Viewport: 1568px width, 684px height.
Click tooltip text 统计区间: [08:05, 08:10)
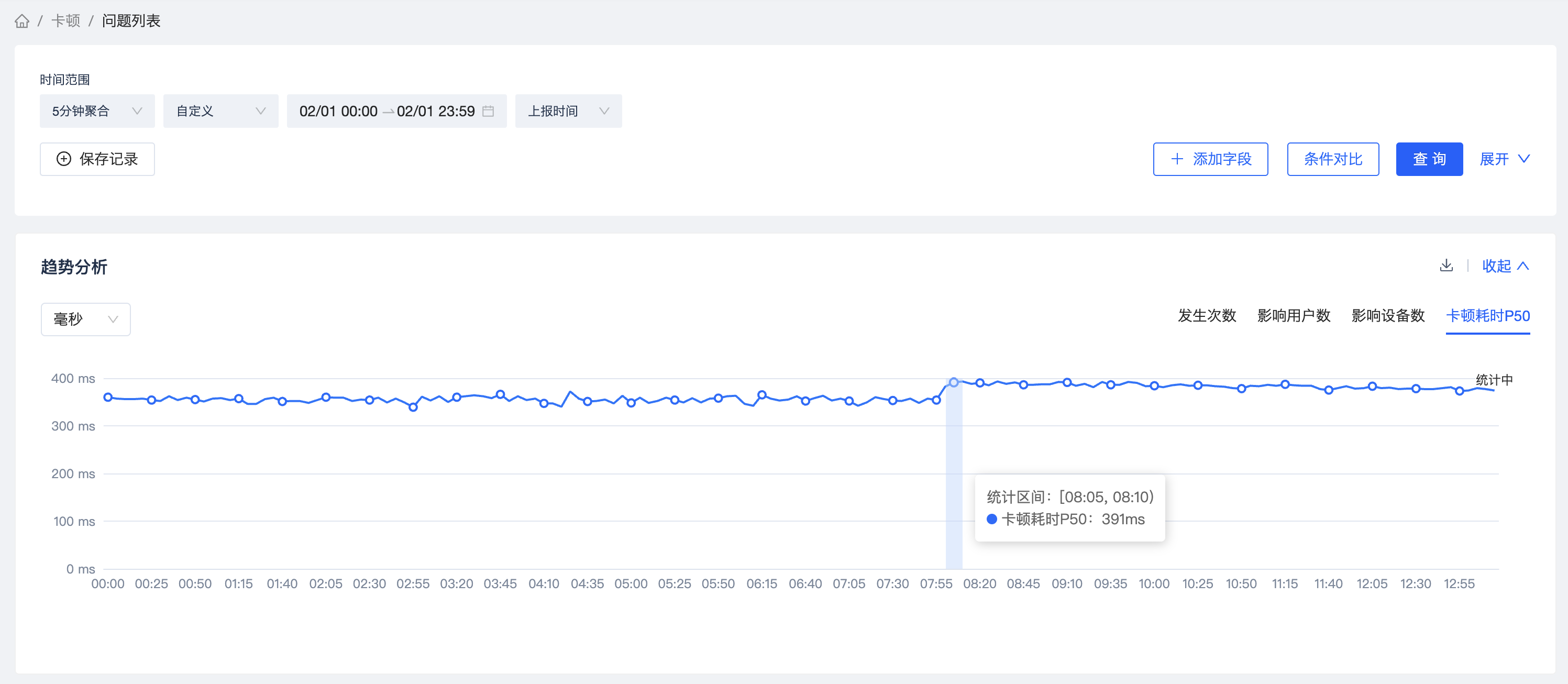click(x=1070, y=497)
